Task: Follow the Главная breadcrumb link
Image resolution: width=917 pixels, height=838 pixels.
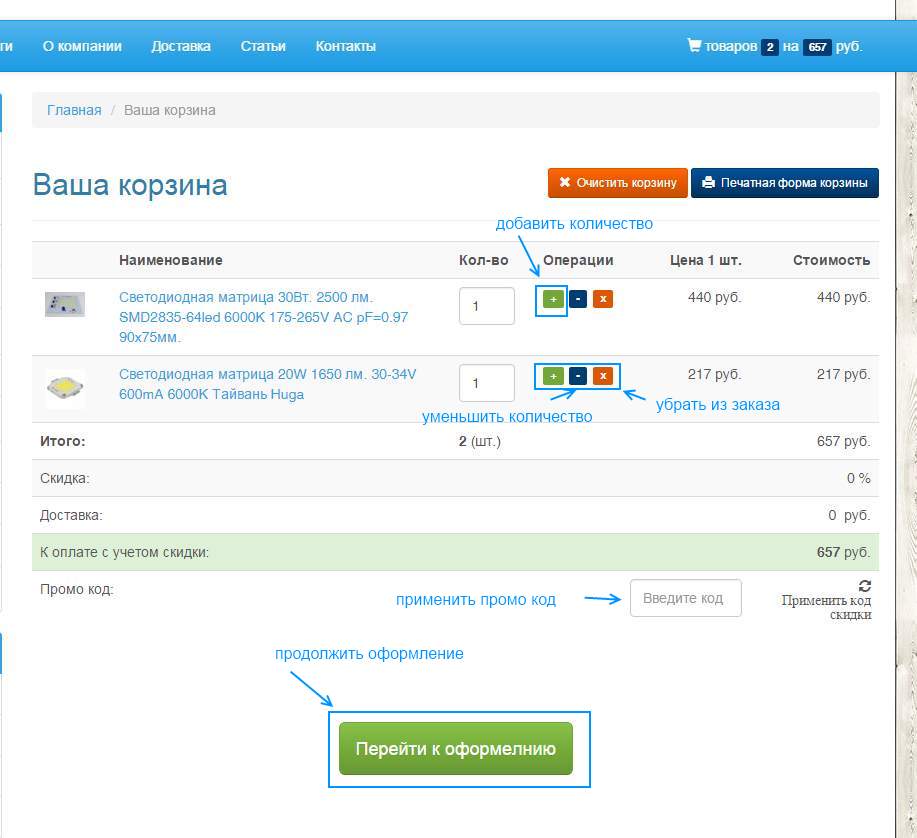Action: (x=74, y=110)
